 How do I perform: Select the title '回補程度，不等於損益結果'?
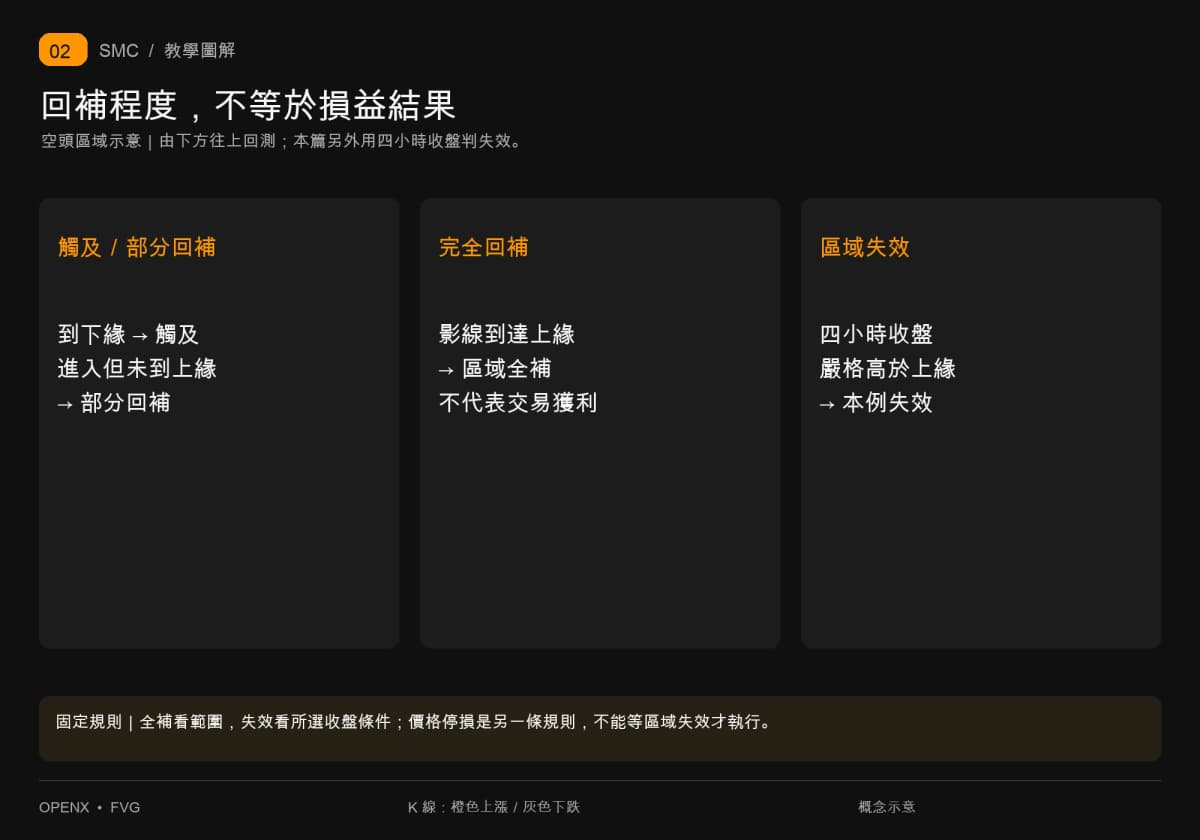click(x=248, y=105)
